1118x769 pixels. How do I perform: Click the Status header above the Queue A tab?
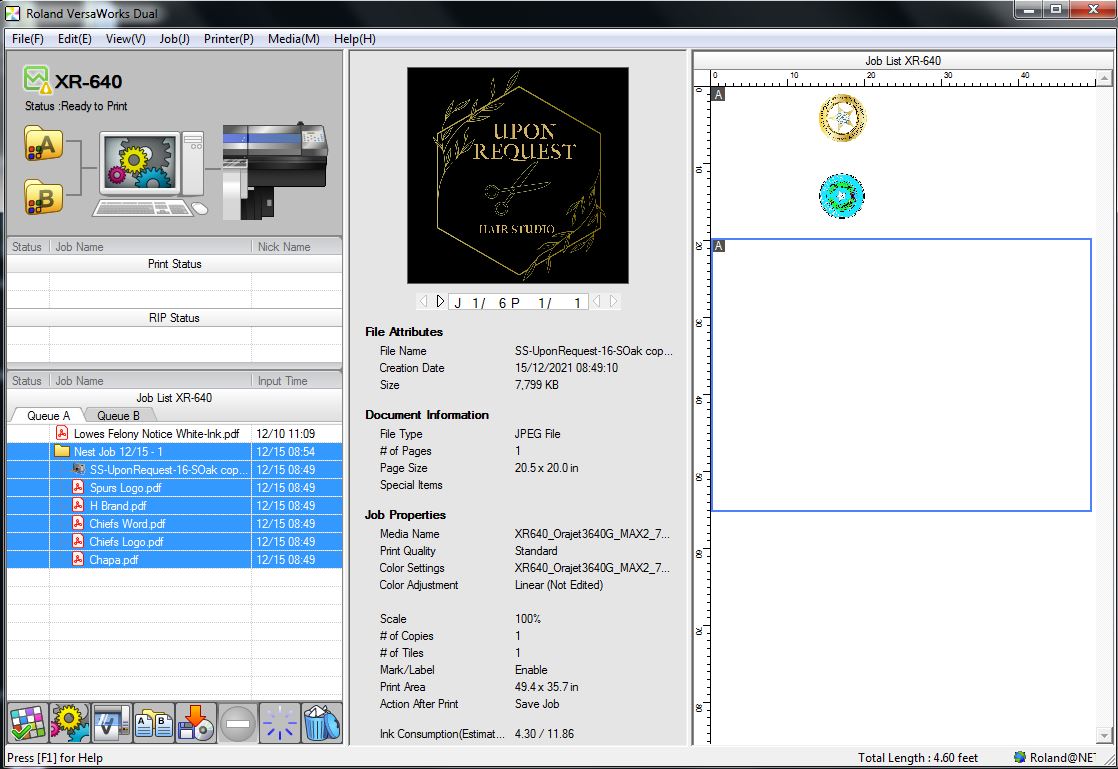(x=27, y=381)
